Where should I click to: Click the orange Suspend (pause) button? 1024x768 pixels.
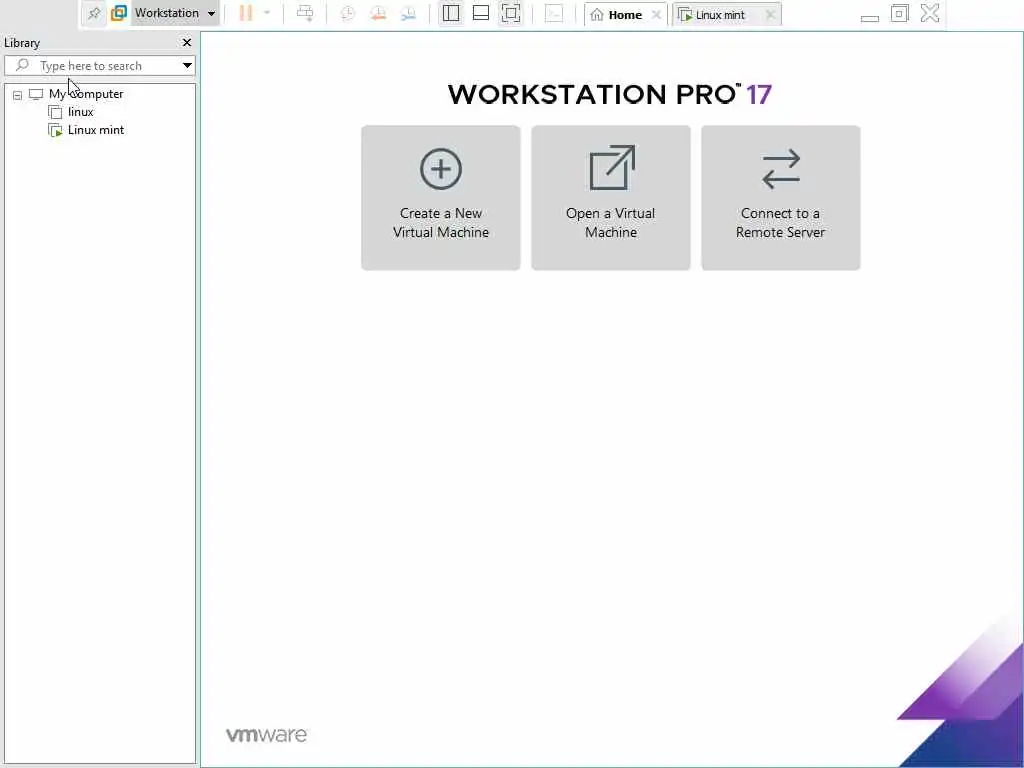pos(246,13)
